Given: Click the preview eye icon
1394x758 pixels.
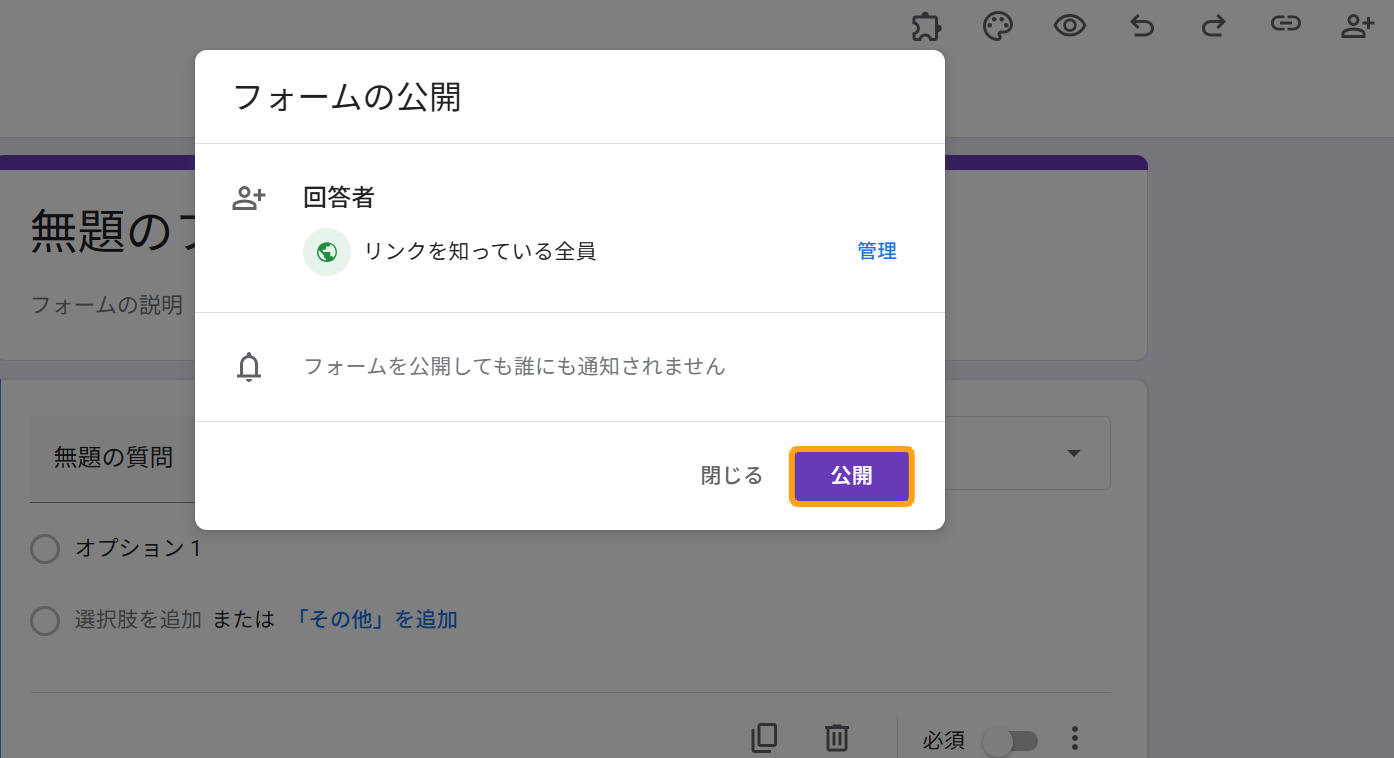Looking at the screenshot, I should [x=1070, y=27].
